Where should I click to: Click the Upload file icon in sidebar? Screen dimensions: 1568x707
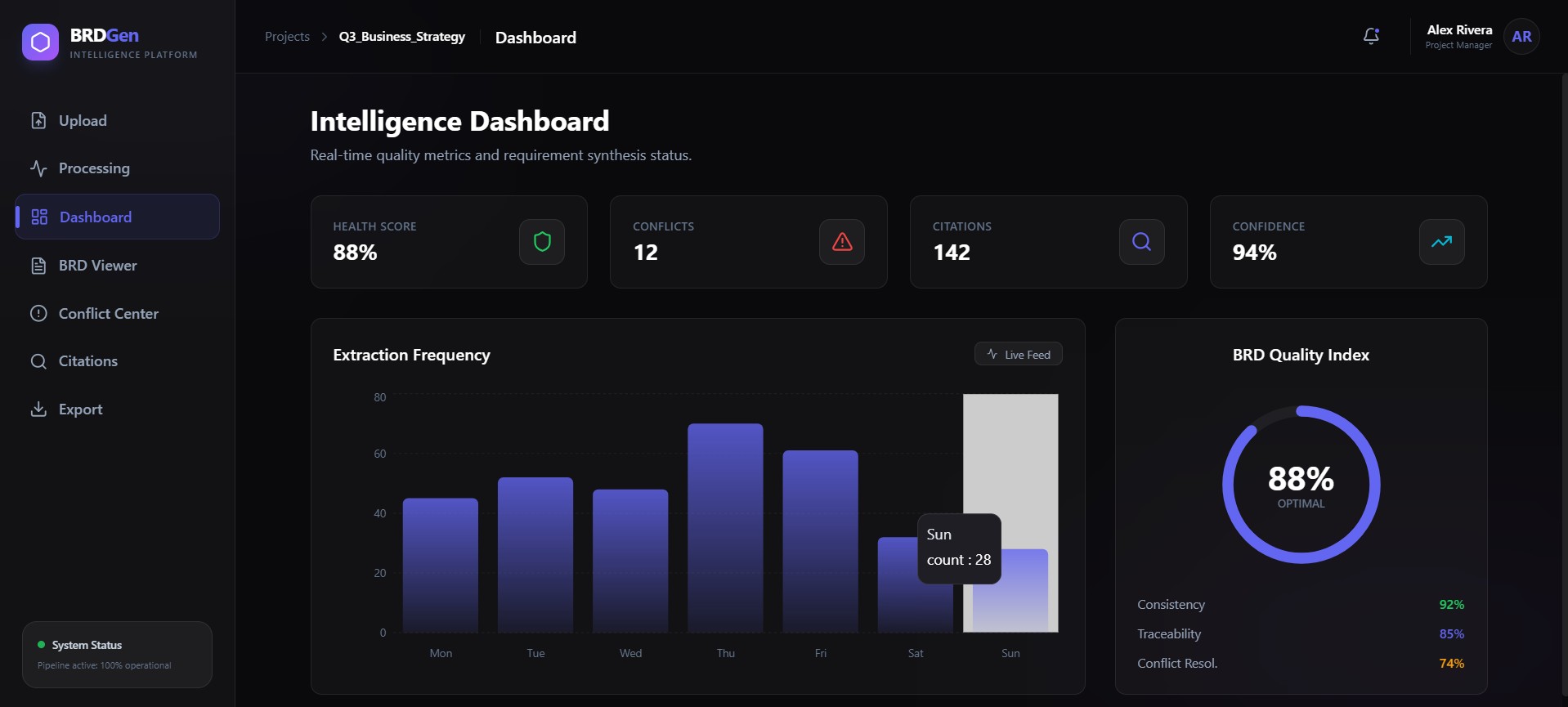(x=38, y=121)
